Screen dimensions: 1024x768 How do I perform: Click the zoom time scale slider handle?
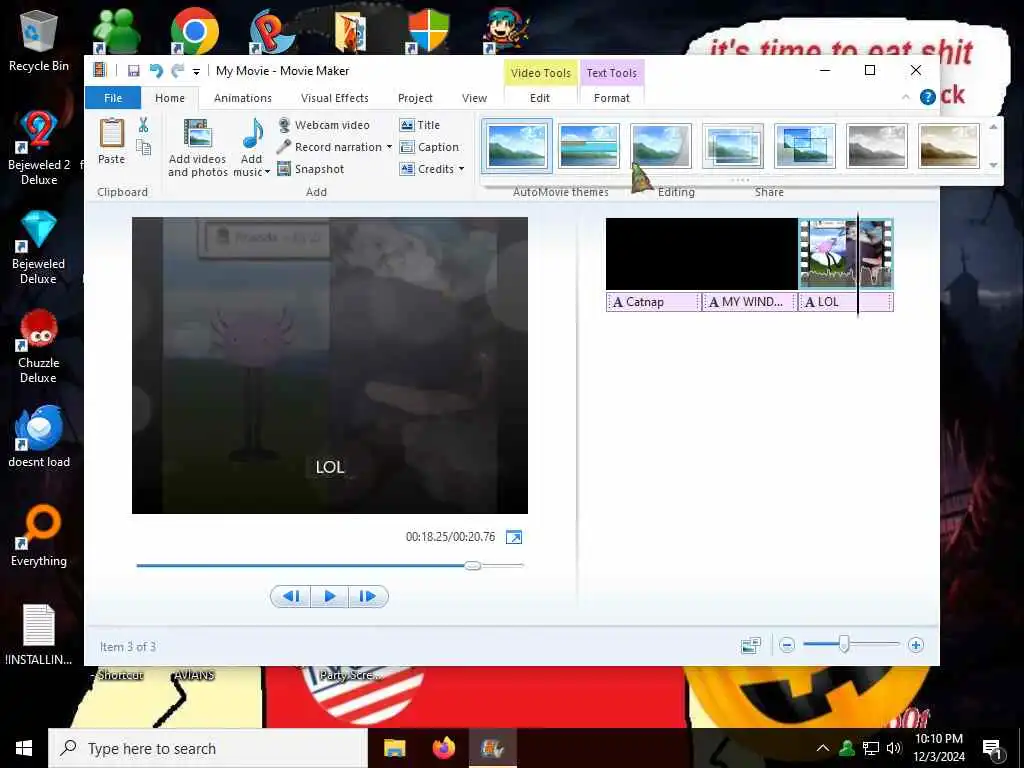[x=844, y=645]
